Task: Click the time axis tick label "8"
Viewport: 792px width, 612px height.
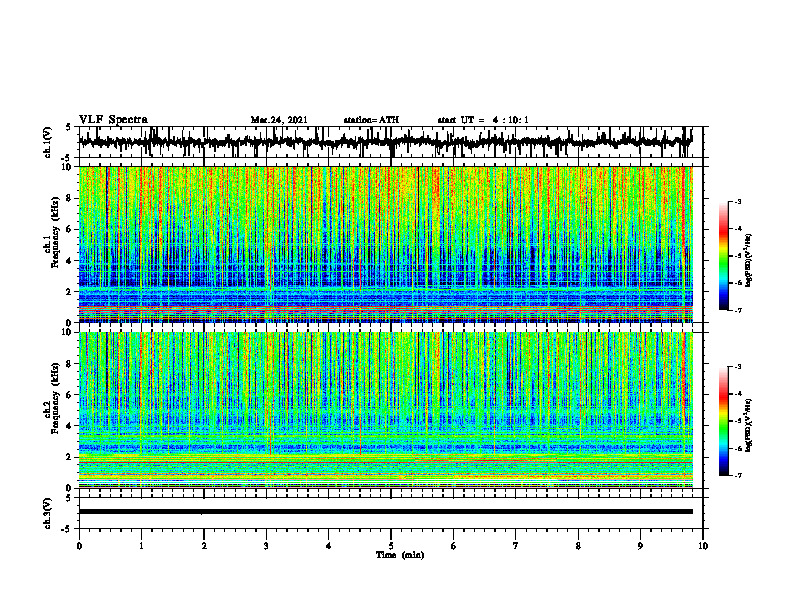Action: pos(578,546)
